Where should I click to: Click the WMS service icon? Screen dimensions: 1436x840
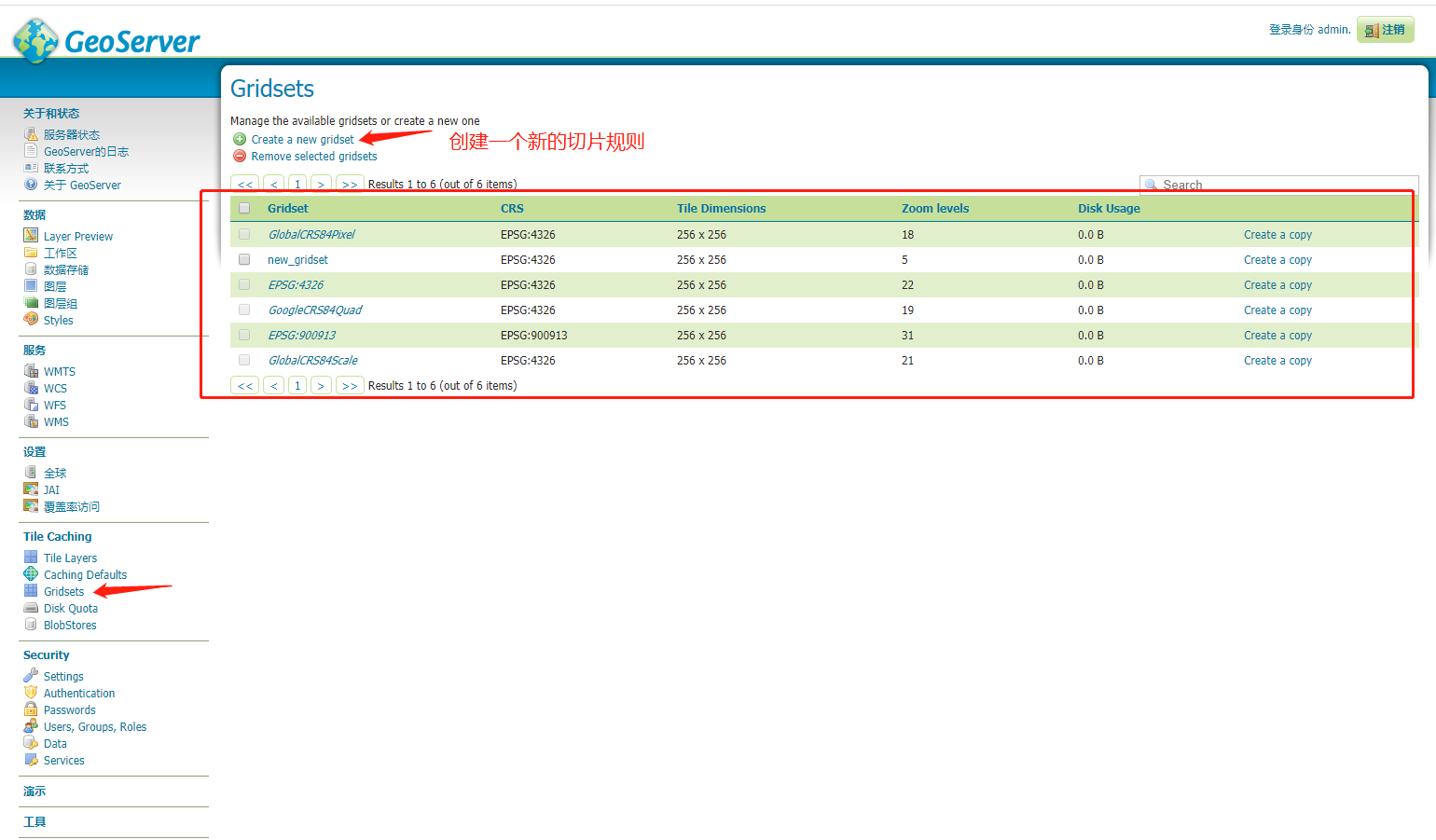click(x=31, y=421)
